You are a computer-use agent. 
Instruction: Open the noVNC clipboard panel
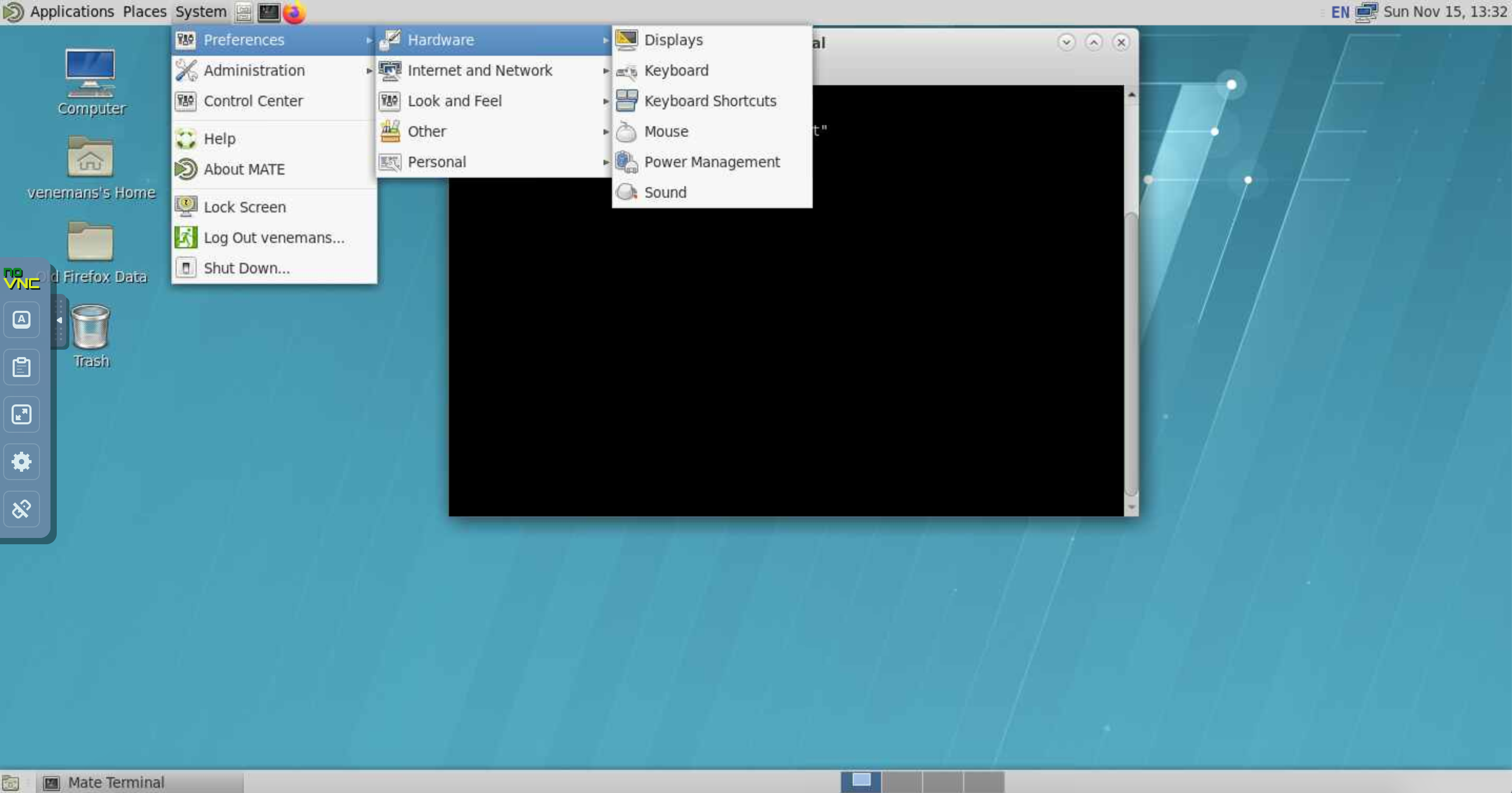pyautogui.click(x=22, y=368)
